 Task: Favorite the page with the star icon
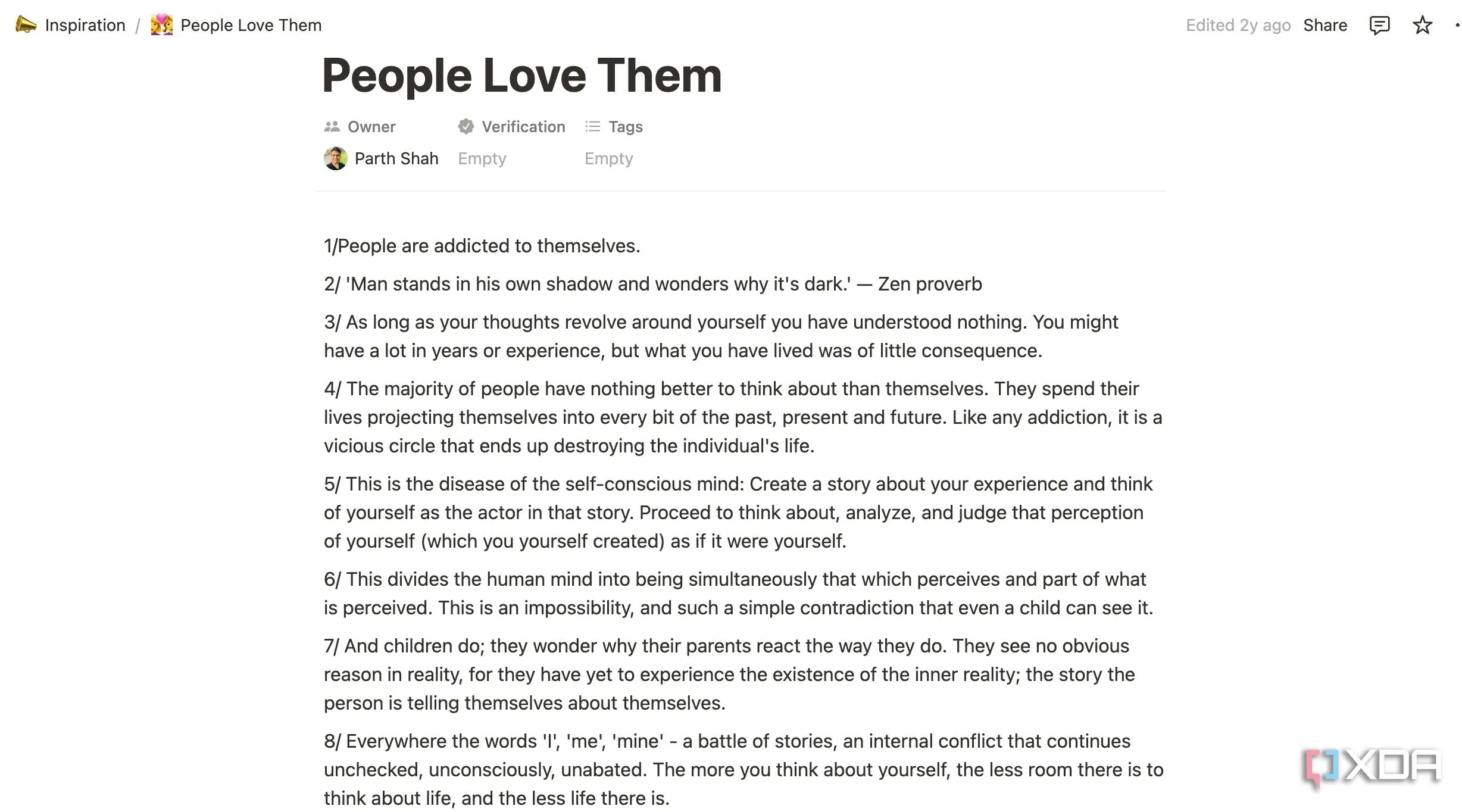click(1422, 26)
